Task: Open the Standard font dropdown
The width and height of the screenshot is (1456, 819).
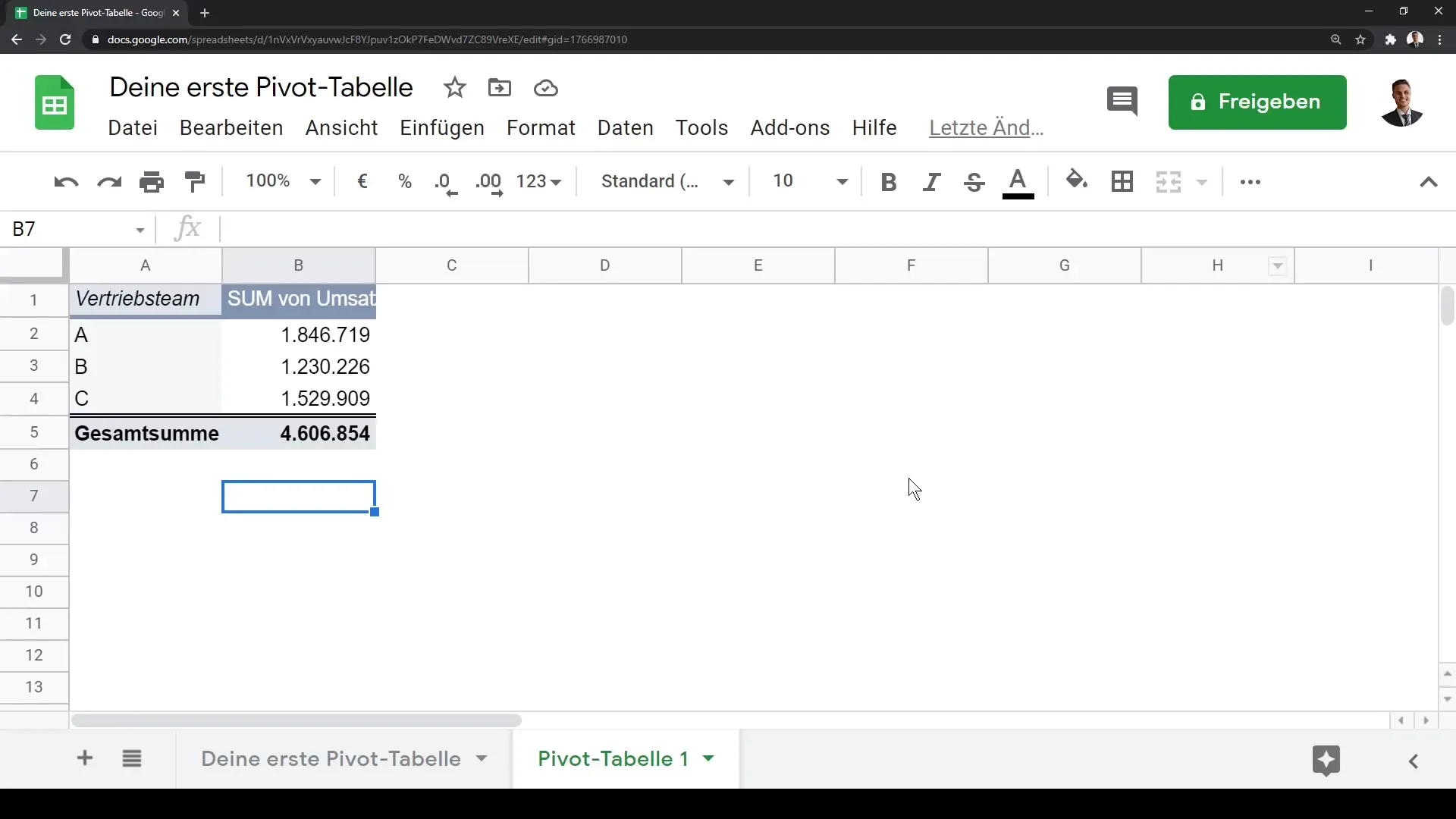Action: pyautogui.click(x=667, y=181)
